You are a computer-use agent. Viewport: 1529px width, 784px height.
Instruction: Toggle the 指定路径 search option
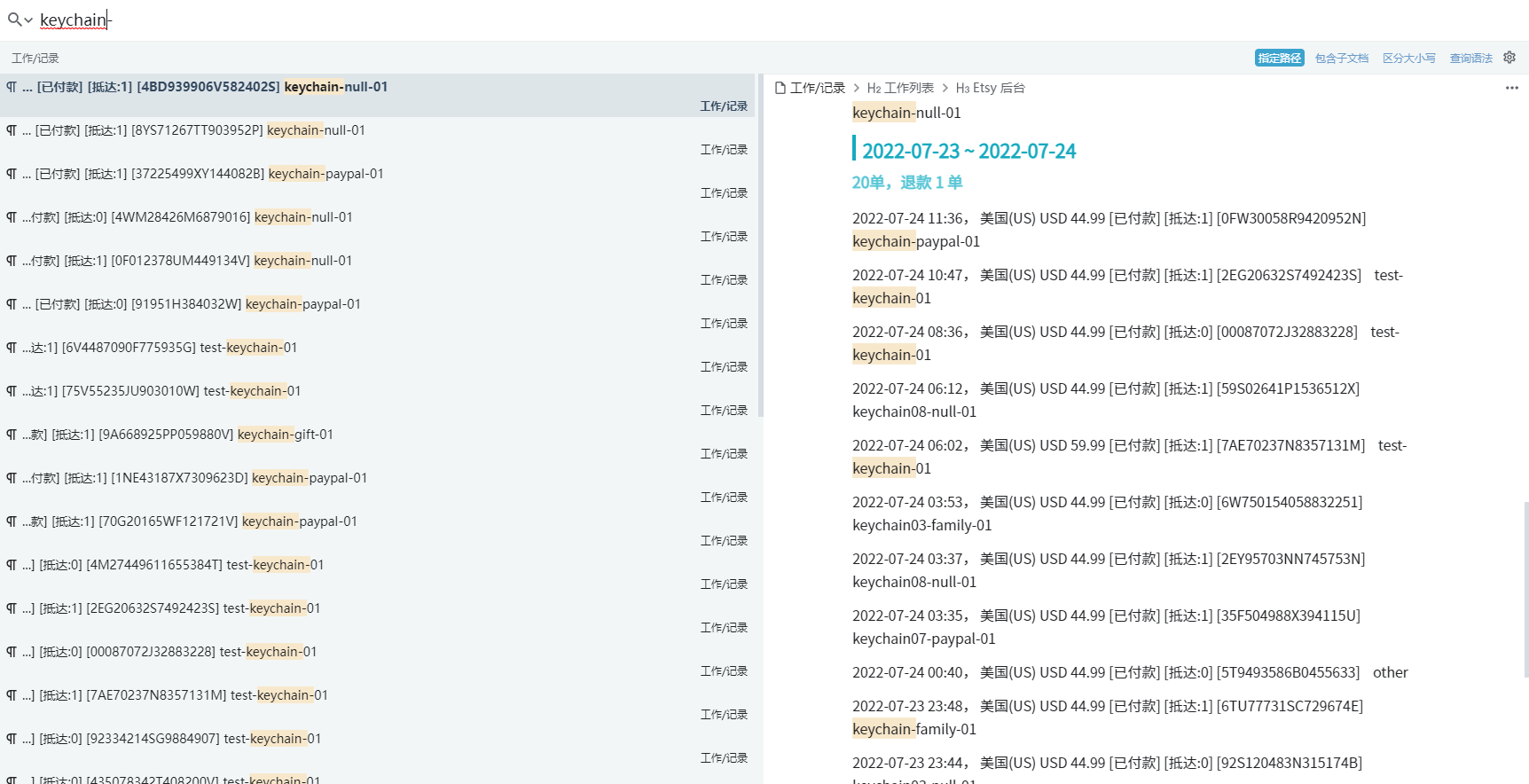pyautogui.click(x=1279, y=58)
